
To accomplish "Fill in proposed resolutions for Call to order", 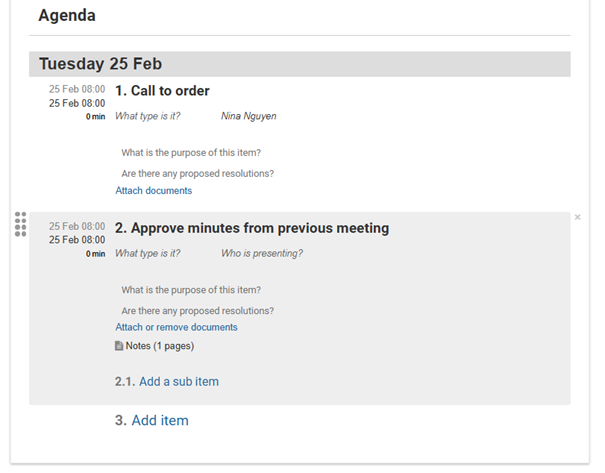I will pos(198,174).
